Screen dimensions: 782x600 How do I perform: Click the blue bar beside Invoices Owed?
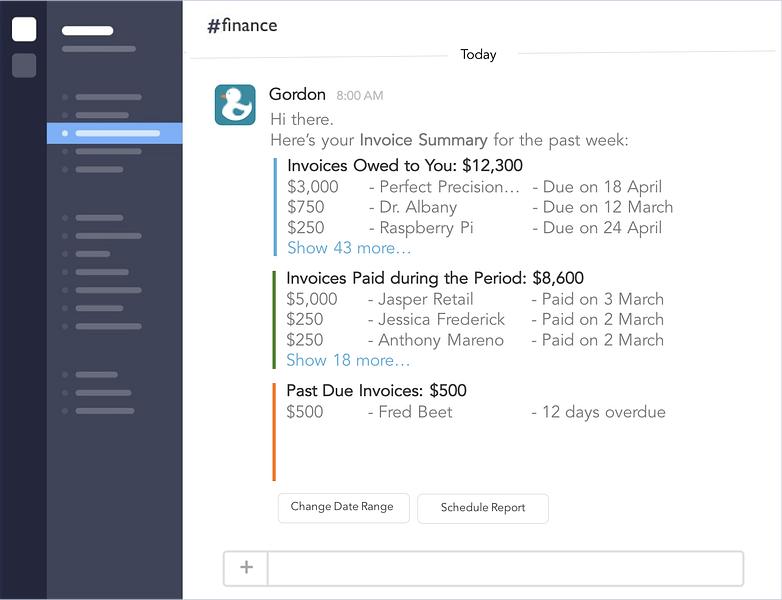pyautogui.click(x=275, y=206)
